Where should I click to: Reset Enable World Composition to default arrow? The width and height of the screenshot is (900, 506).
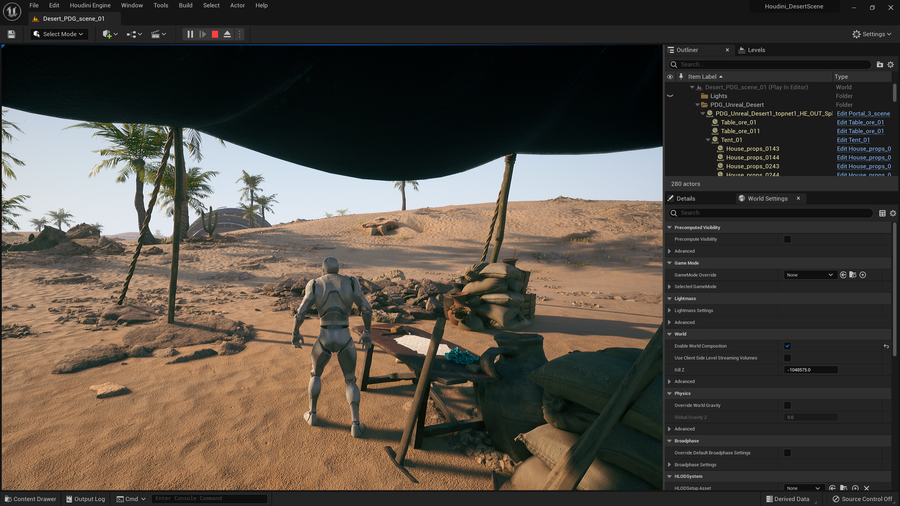point(886,346)
